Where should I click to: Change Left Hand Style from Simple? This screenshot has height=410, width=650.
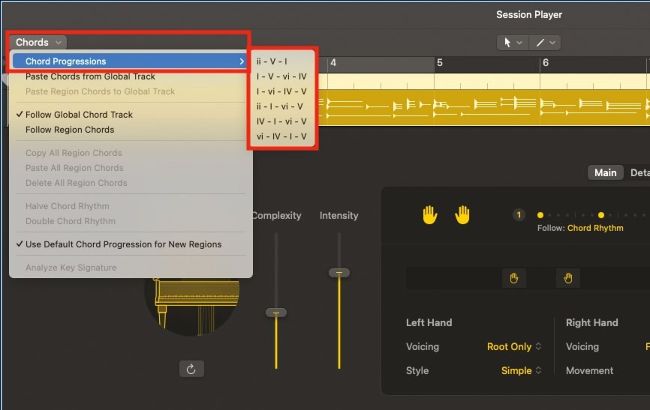pyautogui.click(x=521, y=370)
